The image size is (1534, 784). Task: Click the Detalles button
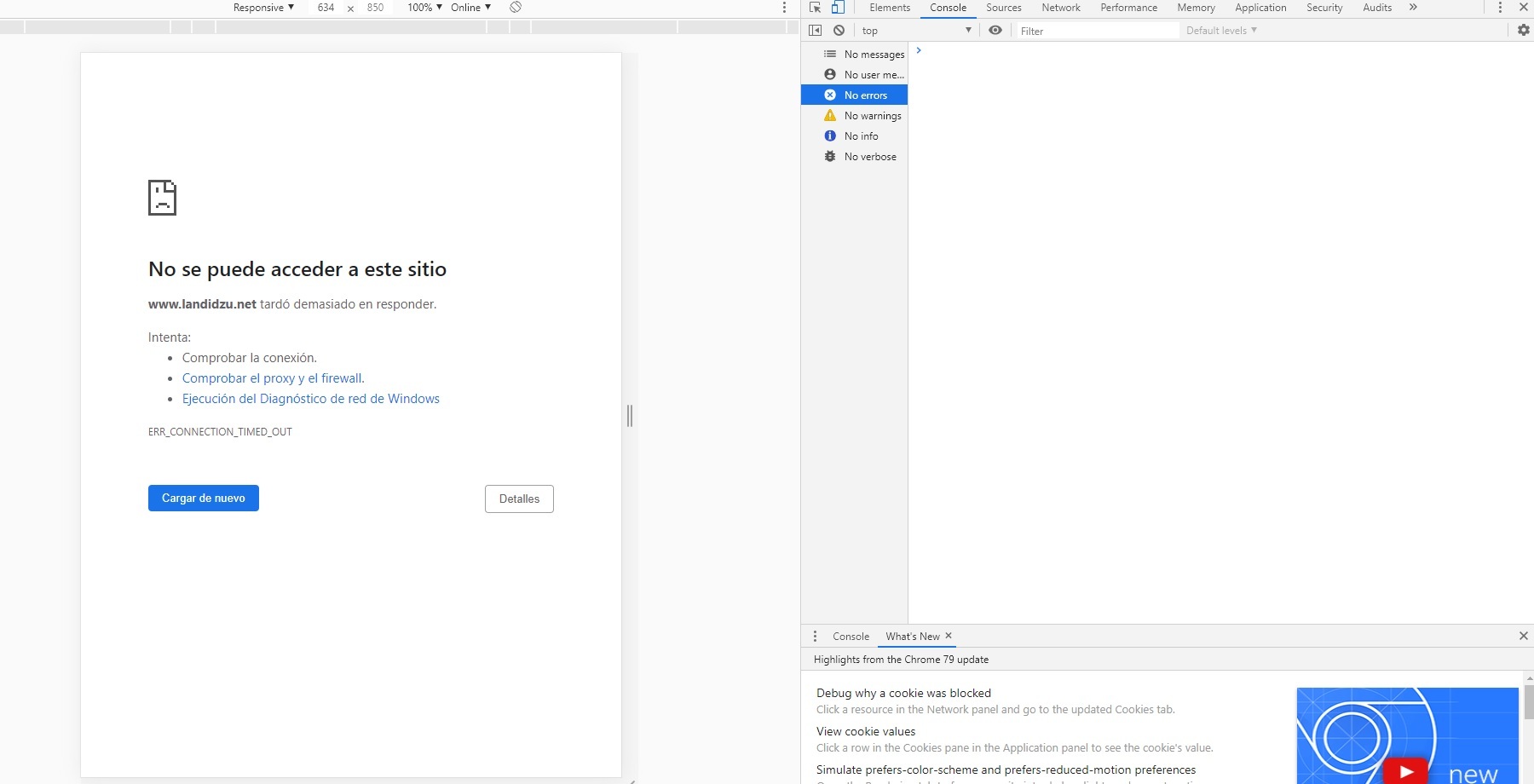click(x=520, y=499)
